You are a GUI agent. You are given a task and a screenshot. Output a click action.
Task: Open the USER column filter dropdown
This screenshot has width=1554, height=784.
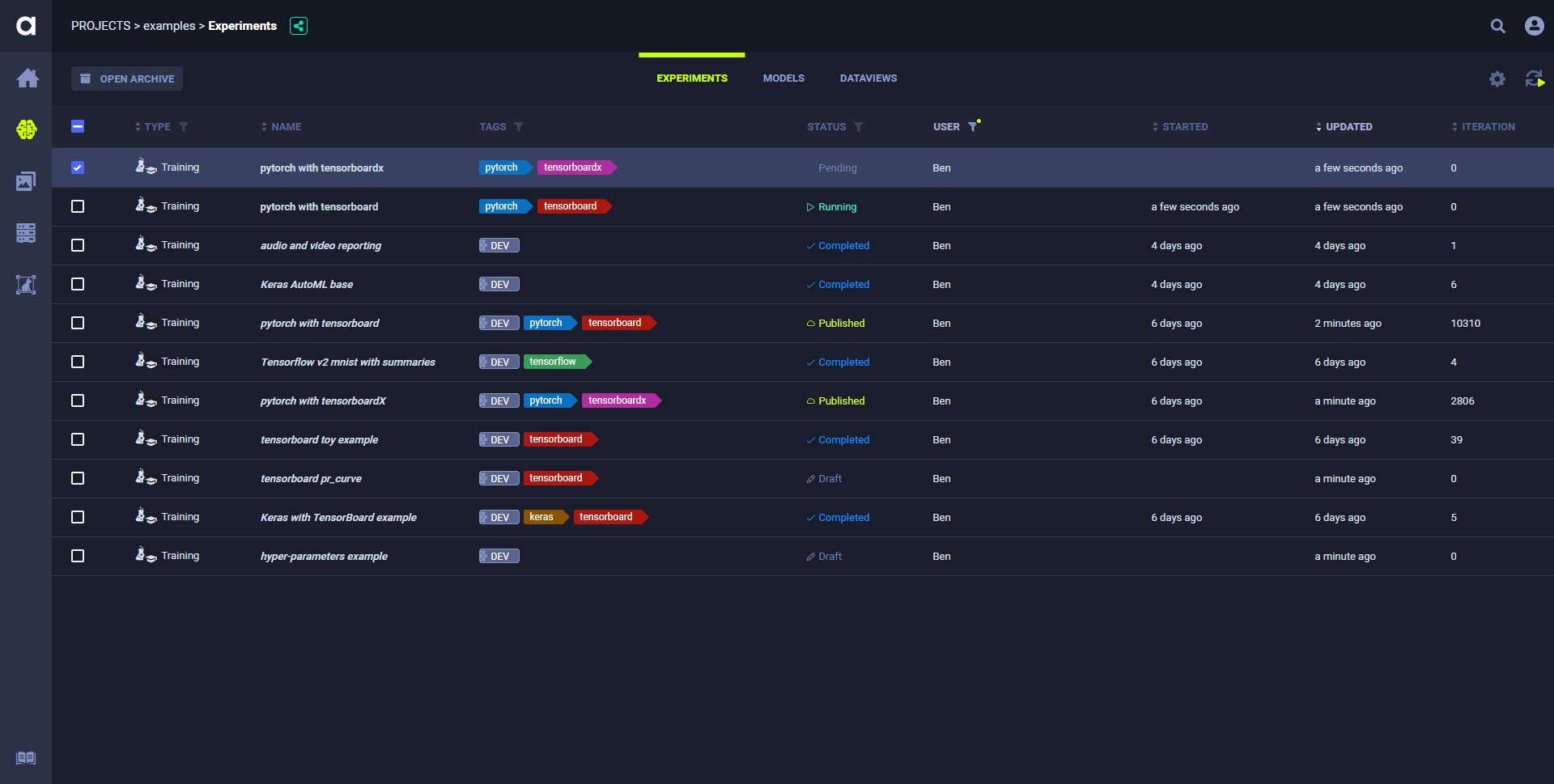pos(973,127)
